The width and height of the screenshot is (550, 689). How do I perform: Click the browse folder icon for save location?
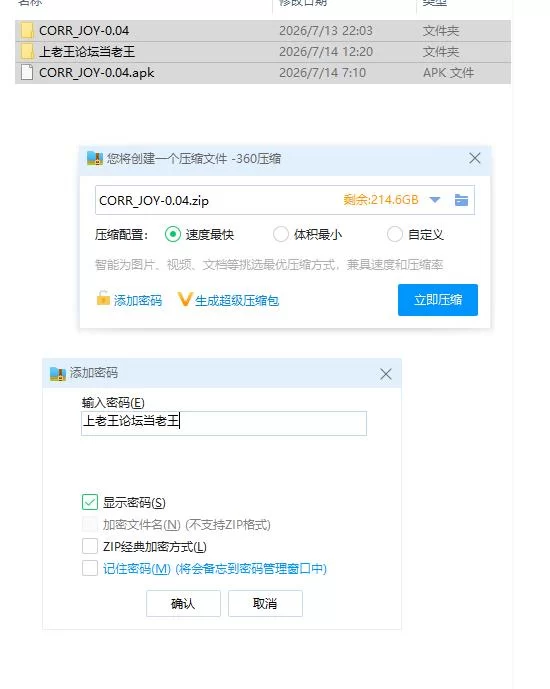[x=461, y=200]
